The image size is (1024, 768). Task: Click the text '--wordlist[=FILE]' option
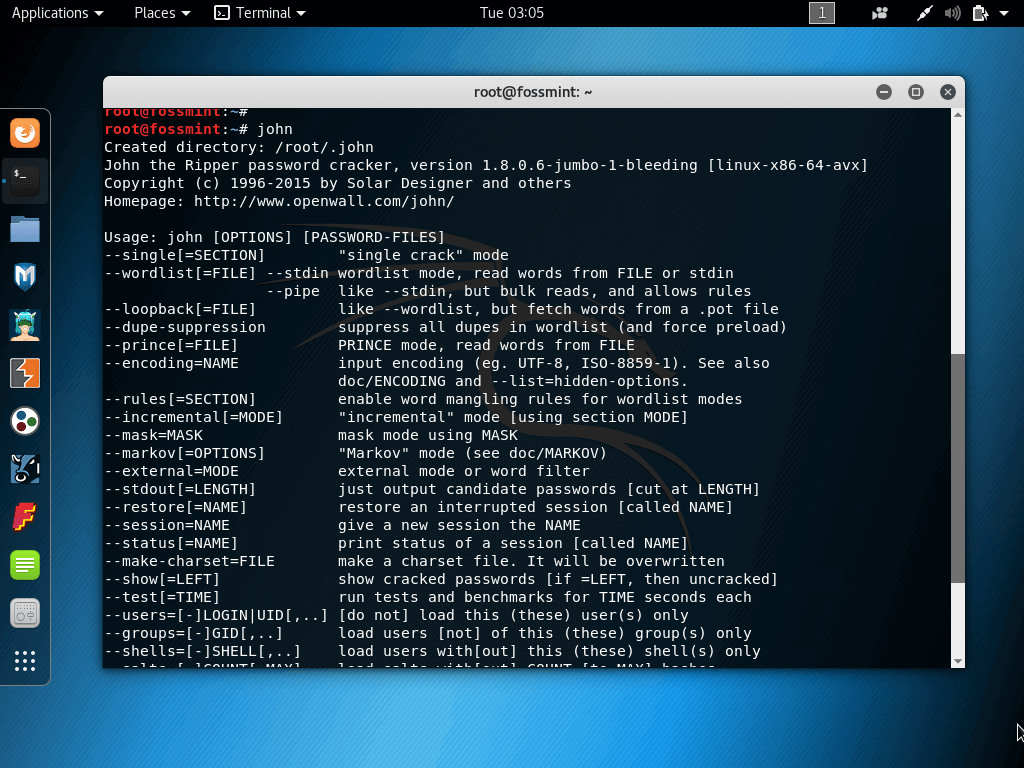180,273
